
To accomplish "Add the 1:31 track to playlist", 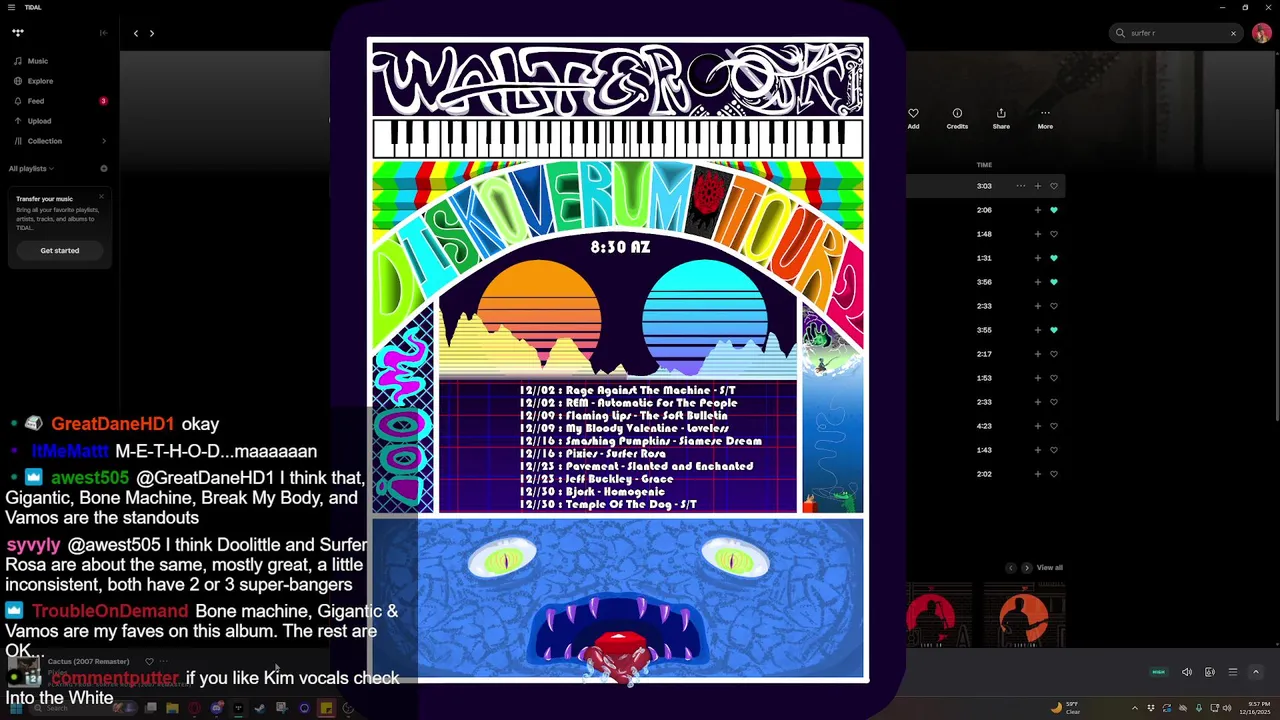I will [x=1037, y=258].
